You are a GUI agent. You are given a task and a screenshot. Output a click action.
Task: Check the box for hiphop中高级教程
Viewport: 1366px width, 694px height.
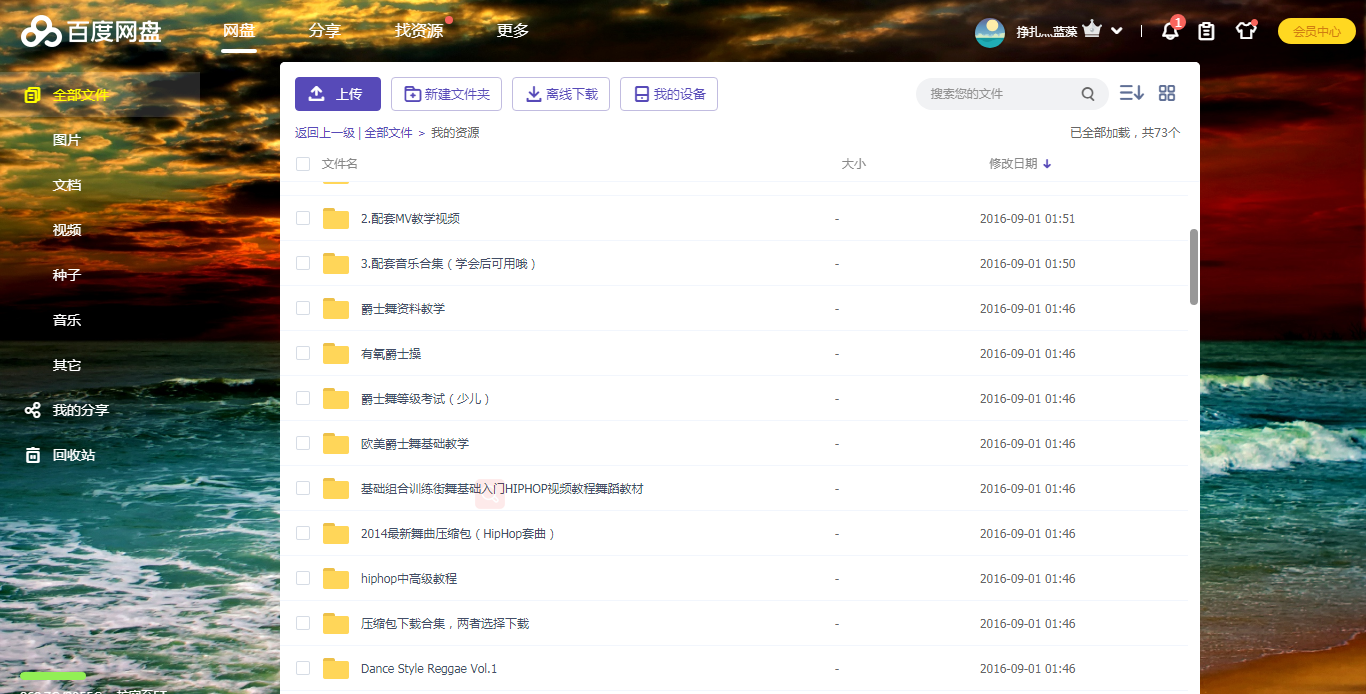click(303, 578)
